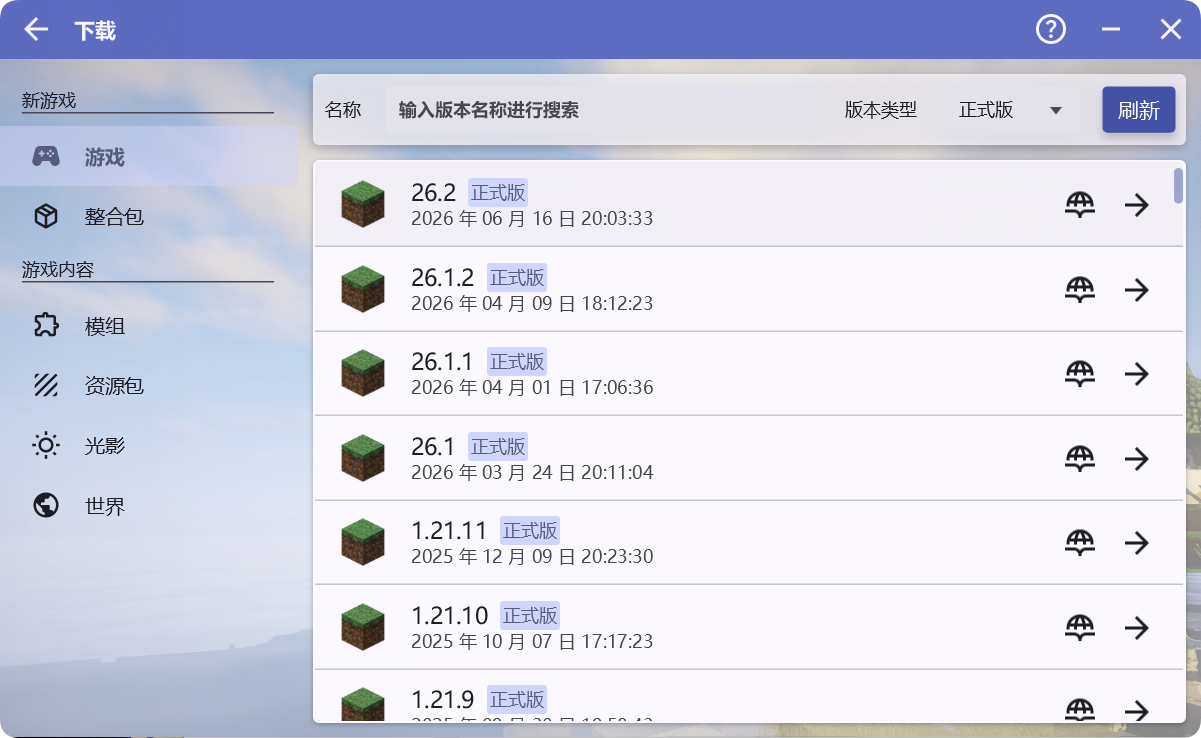Click install arrow for version 1.21.10
1201x738 pixels.
[x=1136, y=628]
